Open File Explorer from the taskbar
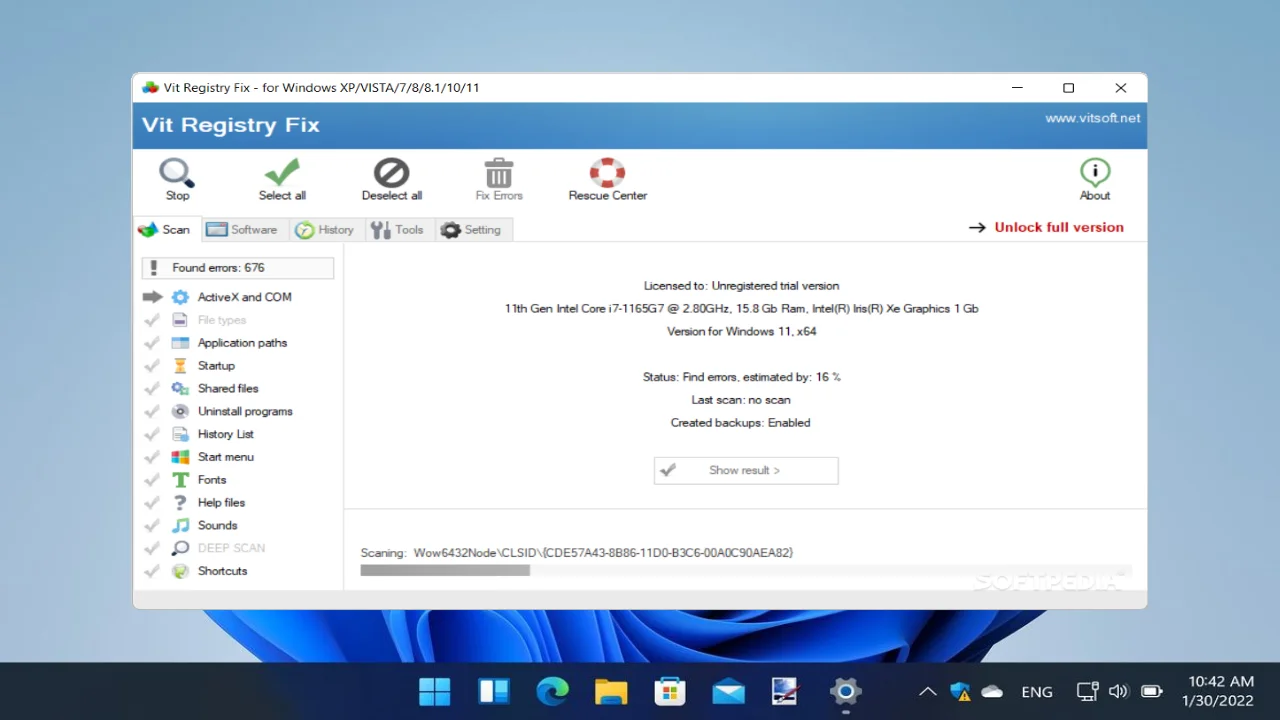Screen dimensions: 1280x720 pos(611,691)
